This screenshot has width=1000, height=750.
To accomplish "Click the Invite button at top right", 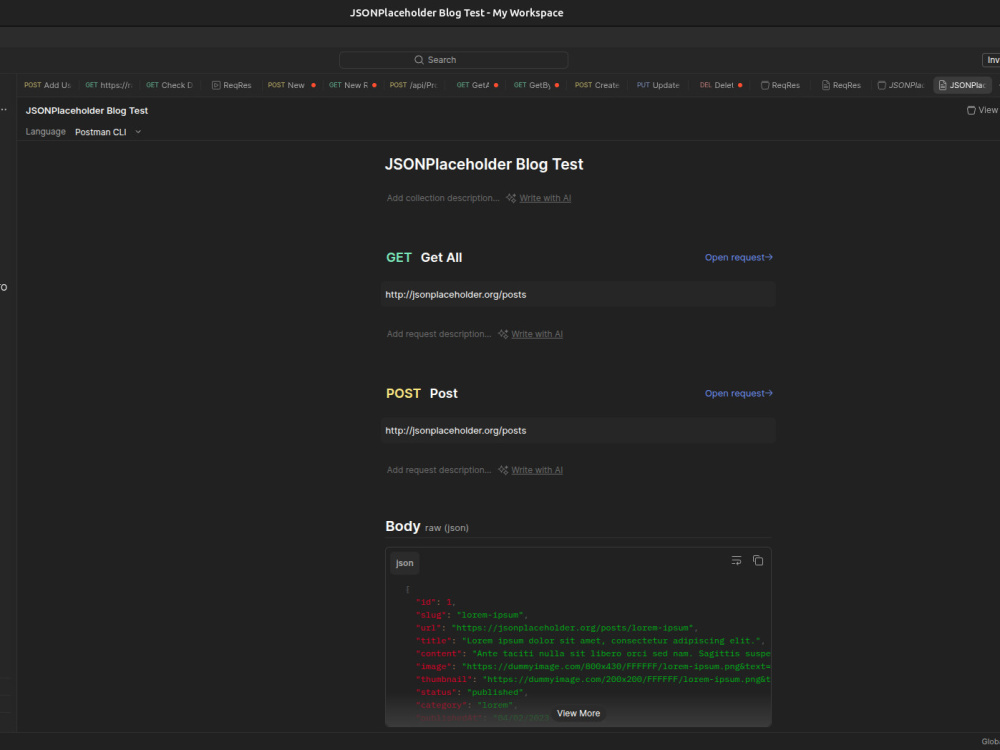I will (991, 60).
